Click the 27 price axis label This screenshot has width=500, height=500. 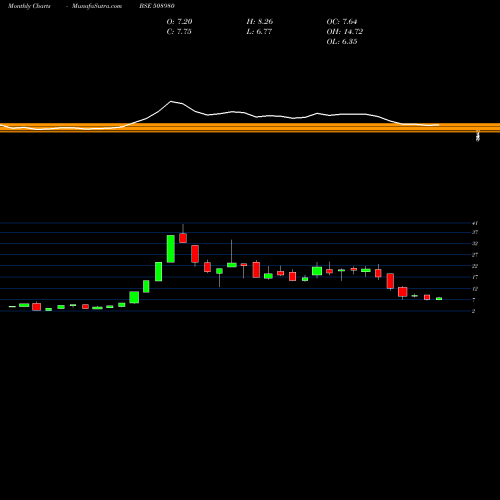tap(475, 255)
